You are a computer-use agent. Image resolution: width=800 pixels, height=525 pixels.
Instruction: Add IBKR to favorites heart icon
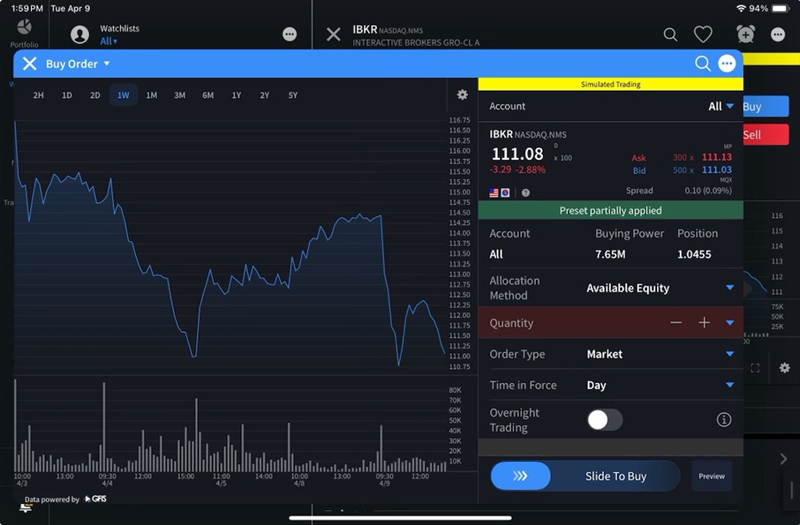tap(703, 35)
